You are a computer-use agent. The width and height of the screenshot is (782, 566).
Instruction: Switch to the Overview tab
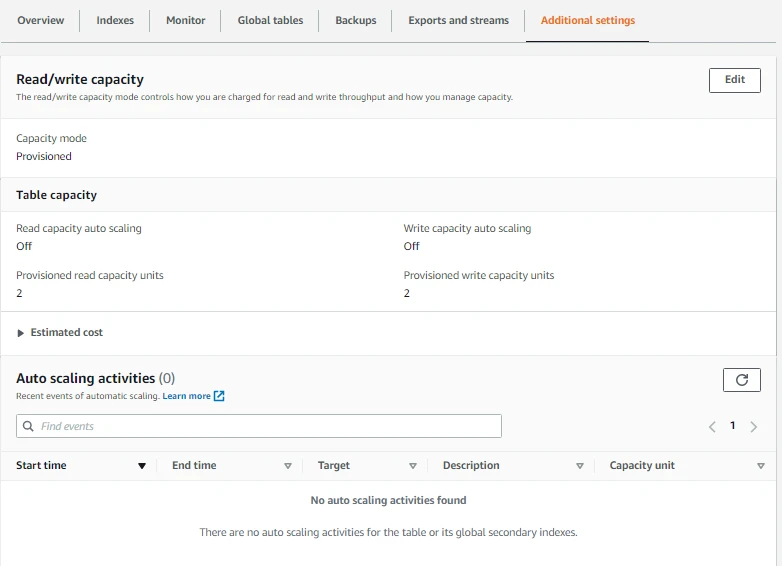(x=41, y=20)
